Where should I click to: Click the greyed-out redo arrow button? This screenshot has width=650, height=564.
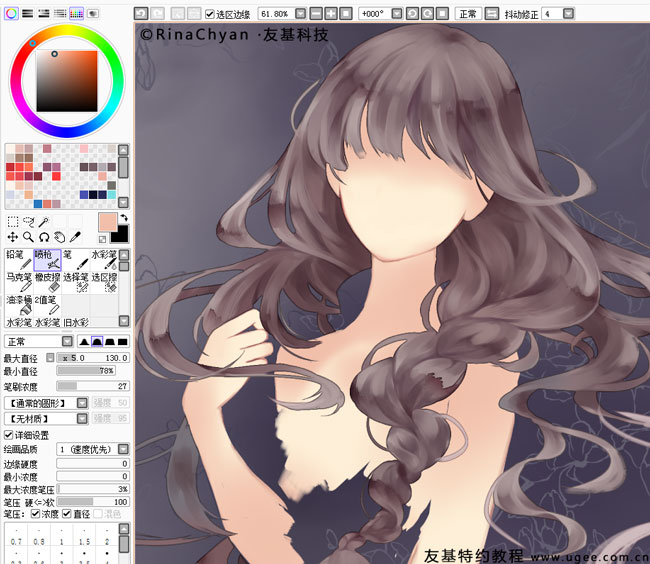tap(158, 14)
